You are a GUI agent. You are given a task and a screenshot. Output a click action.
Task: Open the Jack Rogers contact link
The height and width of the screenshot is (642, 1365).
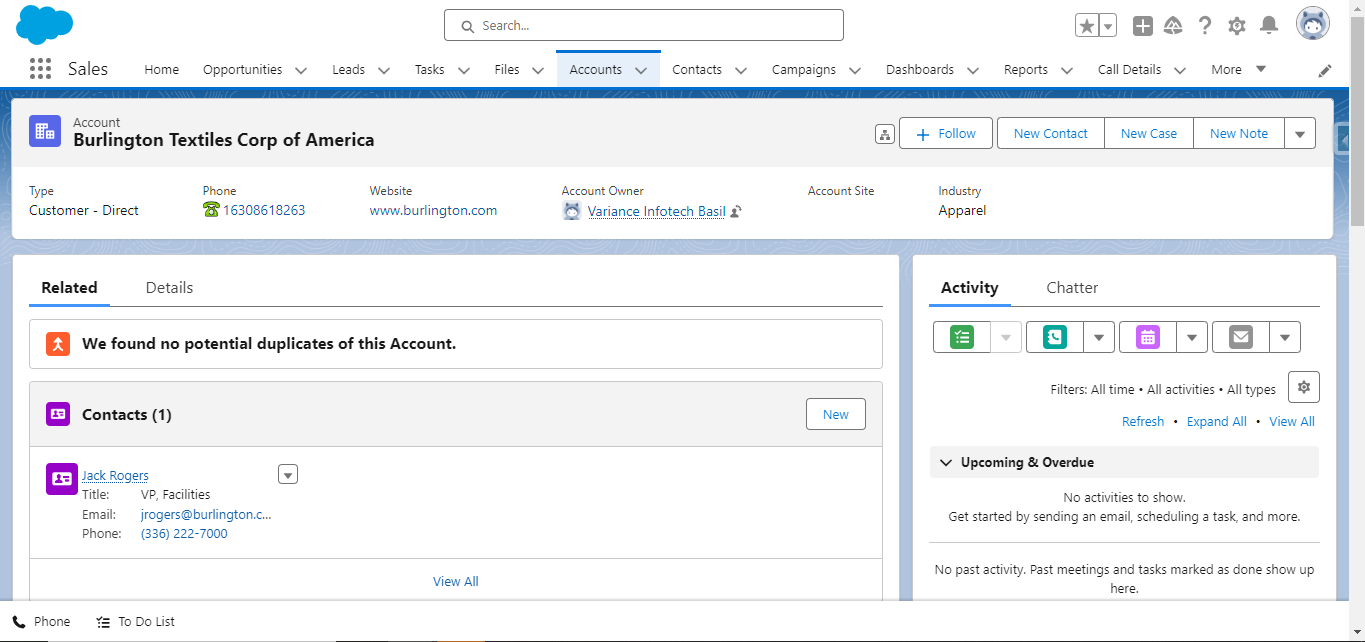(x=115, y=475)
